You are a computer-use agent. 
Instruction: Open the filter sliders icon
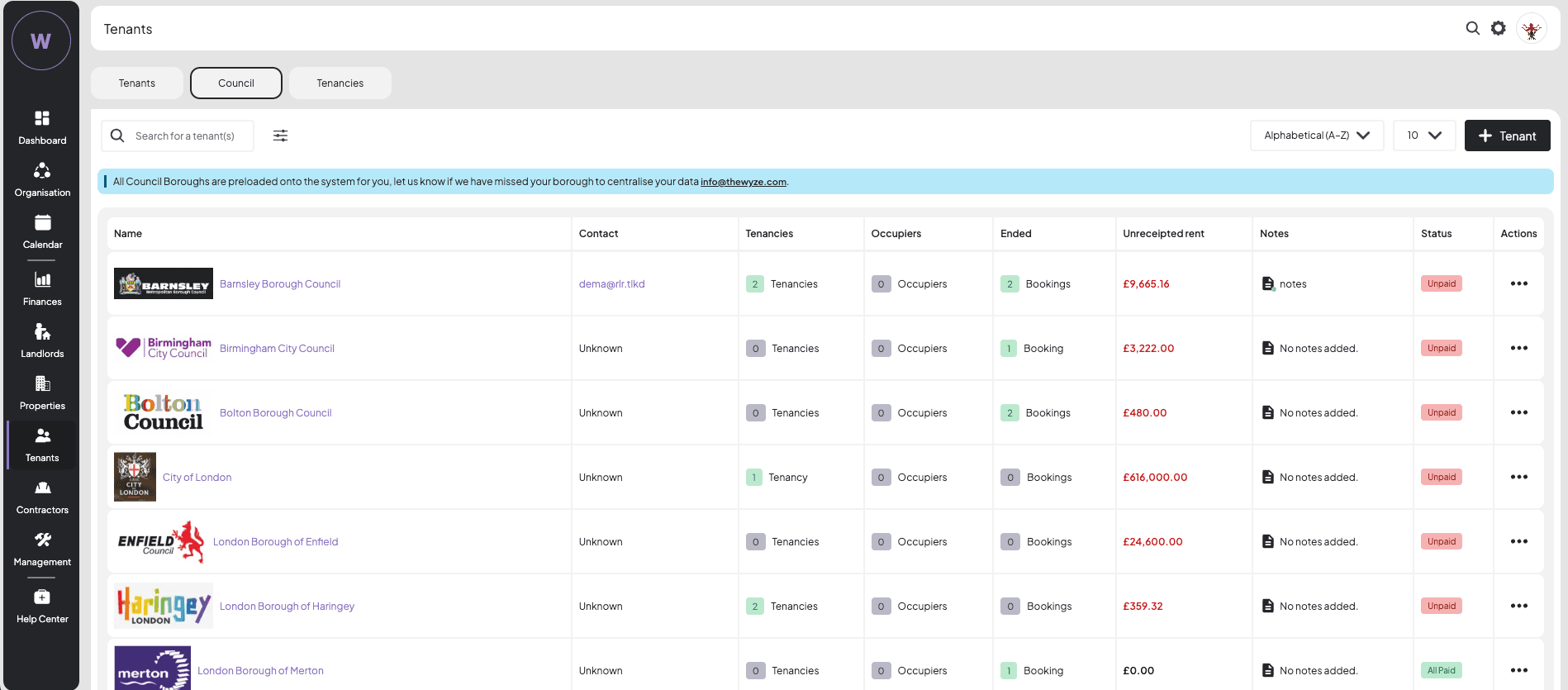pos(281,136)
